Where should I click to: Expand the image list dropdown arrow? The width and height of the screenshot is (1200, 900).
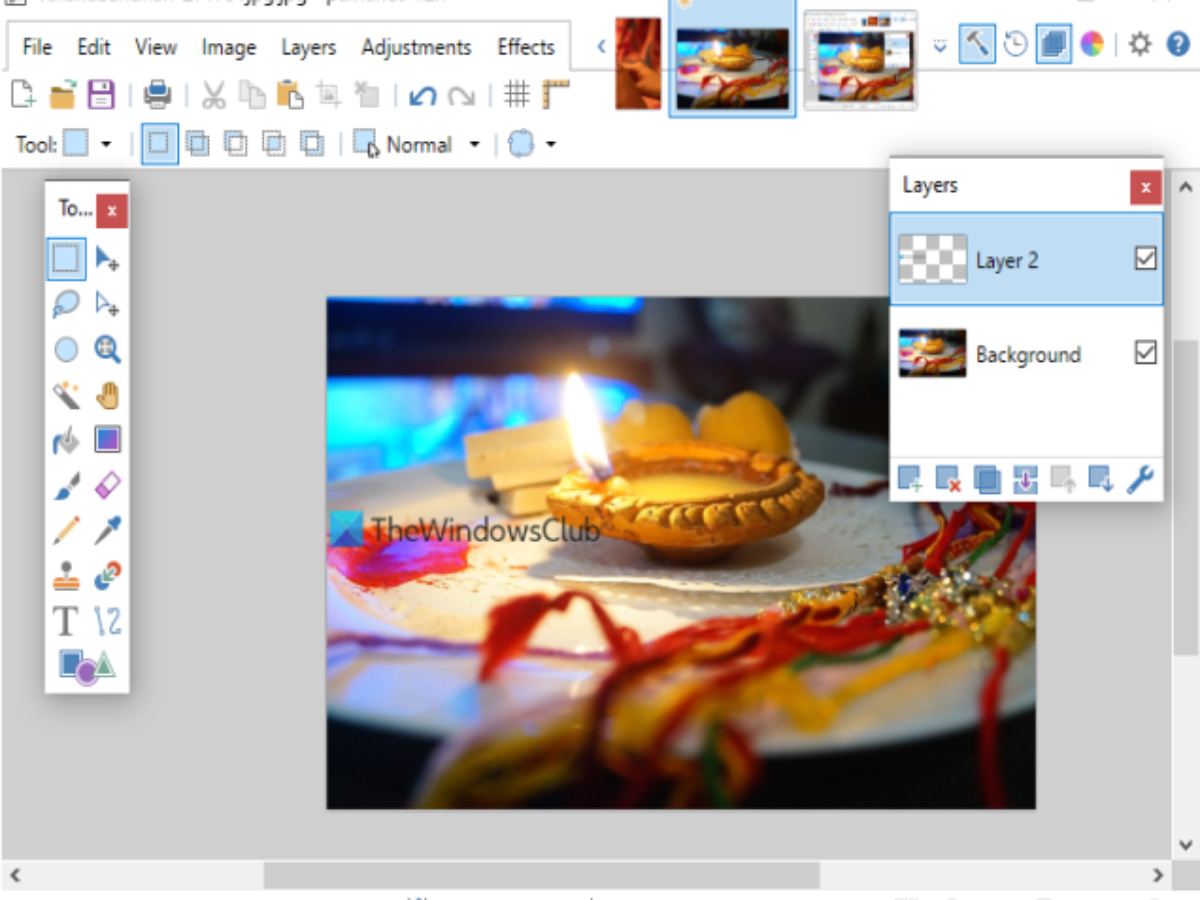939,45
